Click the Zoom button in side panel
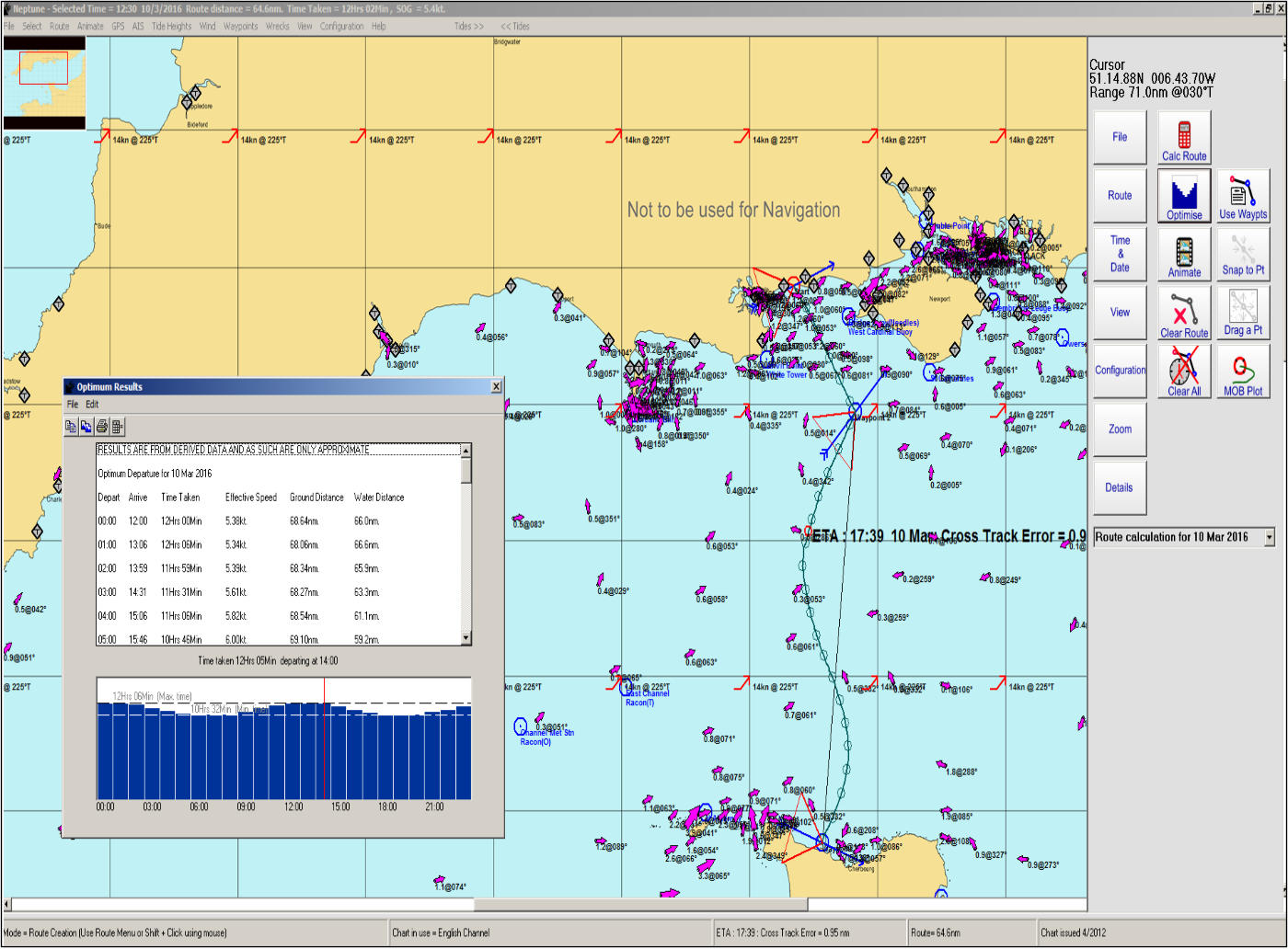1288x949 pixels. coord(1120,429)
